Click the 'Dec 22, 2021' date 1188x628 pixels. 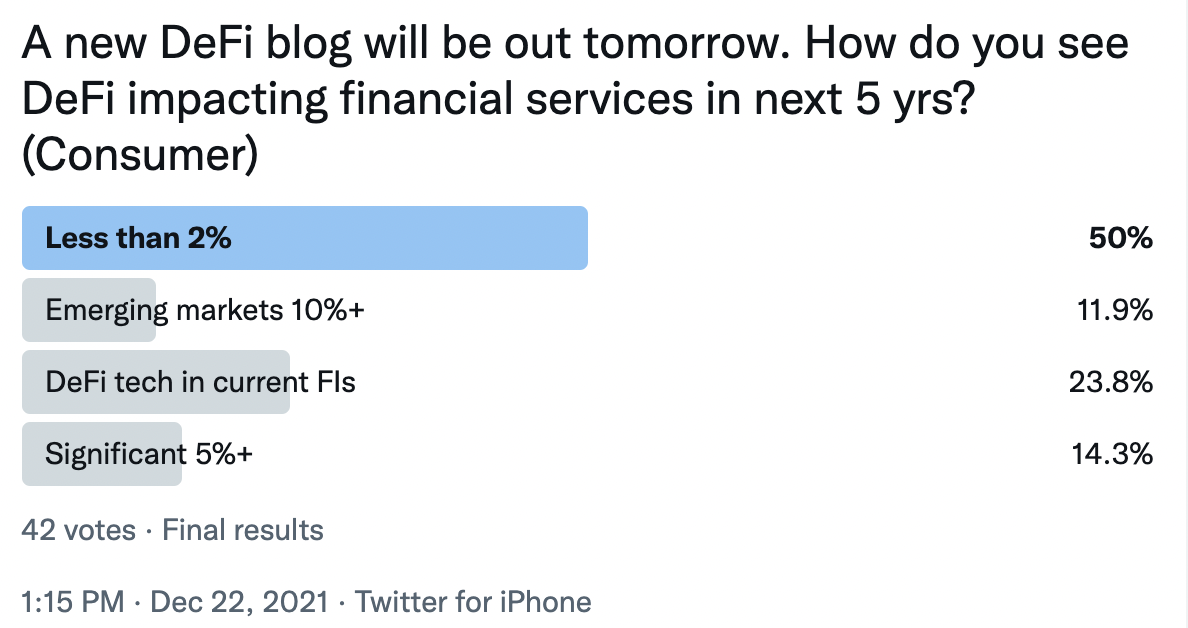click(239, 602)
